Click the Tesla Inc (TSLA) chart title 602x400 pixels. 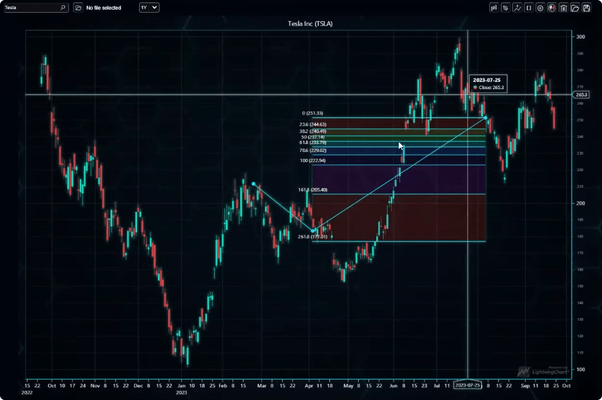(x=310, y=24)
